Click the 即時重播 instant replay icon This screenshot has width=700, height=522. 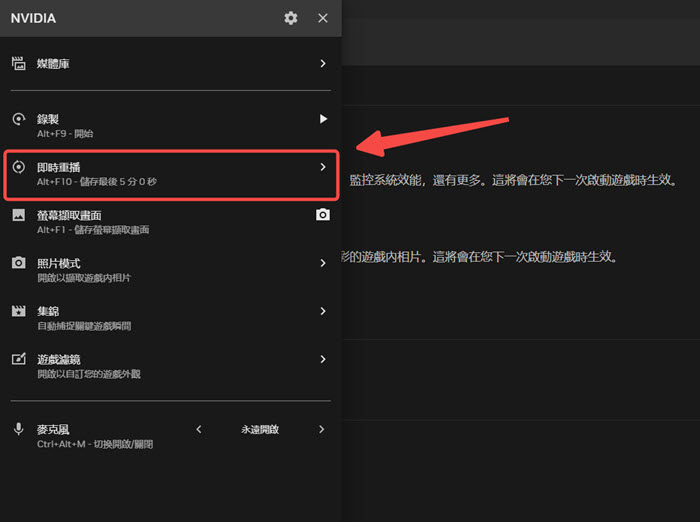[18, 167]
